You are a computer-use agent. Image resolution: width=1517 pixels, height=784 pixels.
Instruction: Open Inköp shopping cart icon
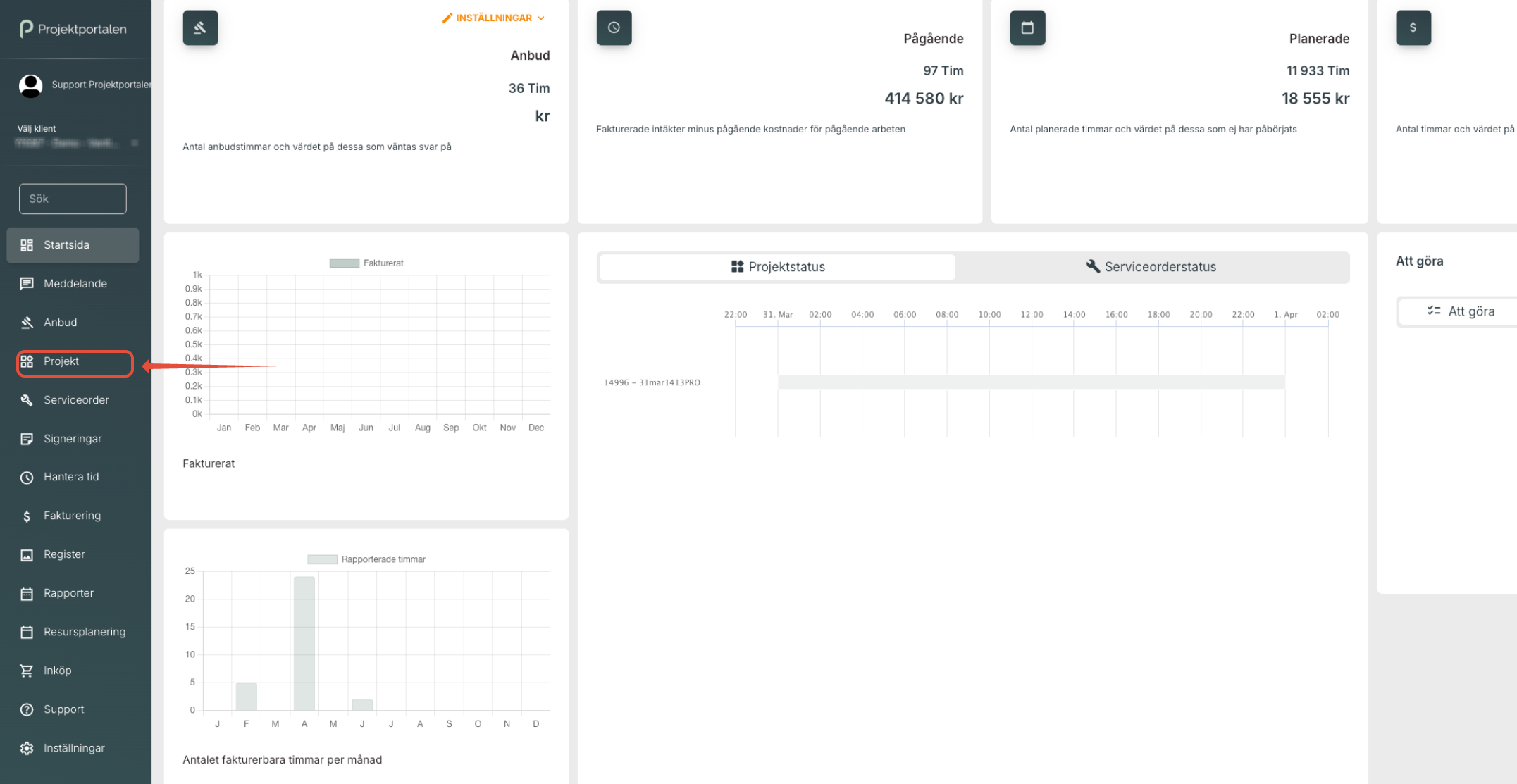coord(27,671)
